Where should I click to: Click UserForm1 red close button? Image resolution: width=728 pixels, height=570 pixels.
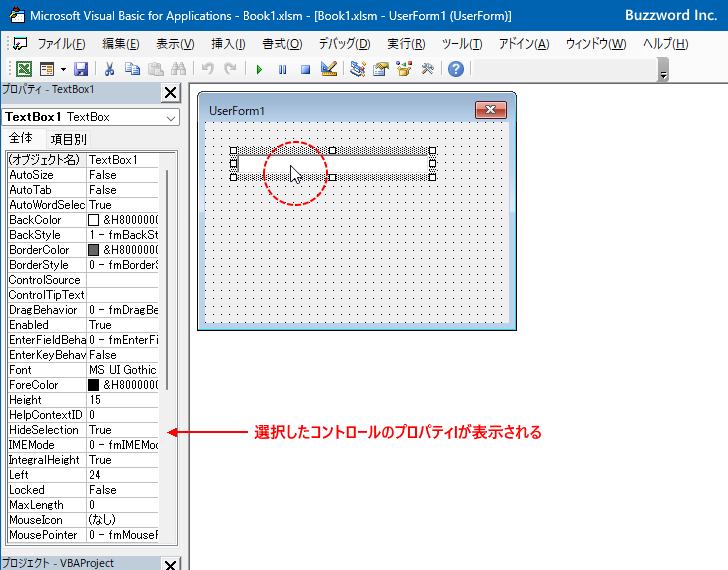tap(491, 110)
